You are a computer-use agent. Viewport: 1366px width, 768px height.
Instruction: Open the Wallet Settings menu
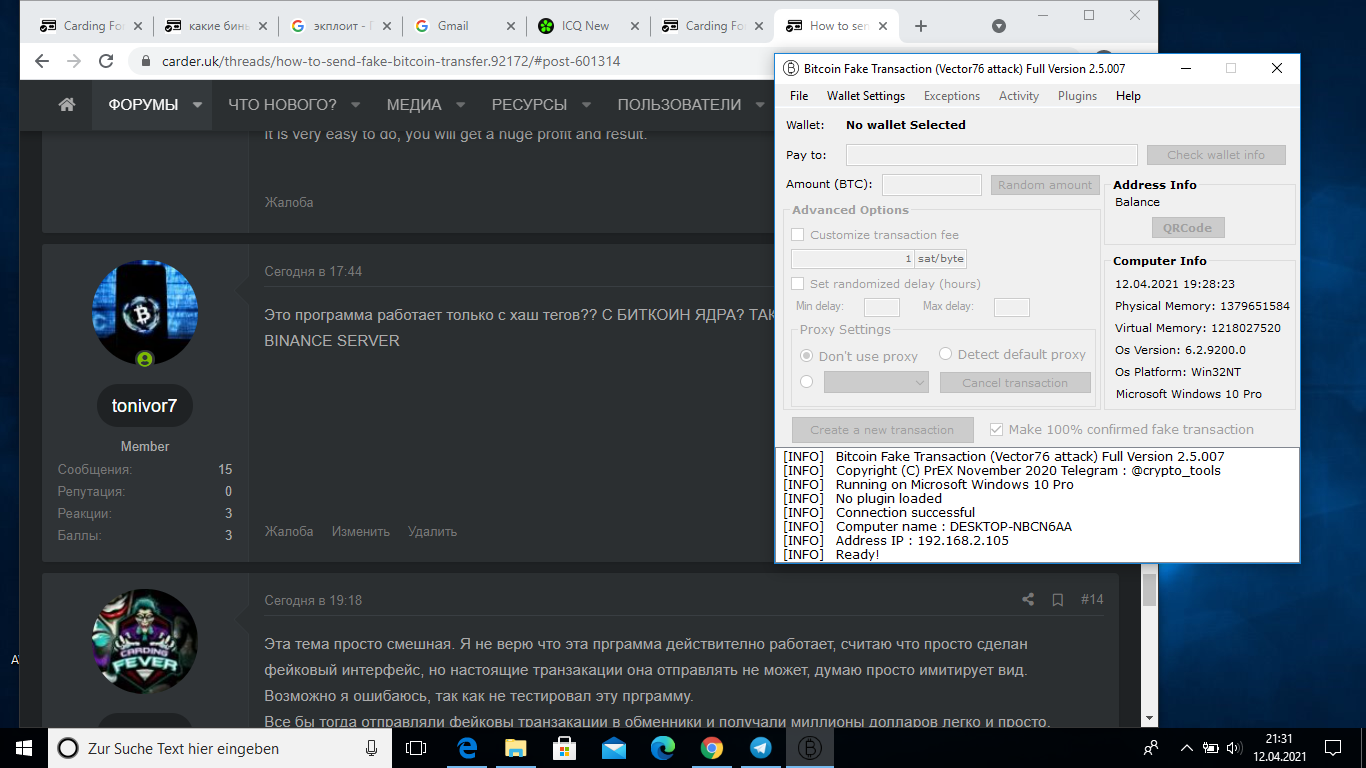click(865, 96)
